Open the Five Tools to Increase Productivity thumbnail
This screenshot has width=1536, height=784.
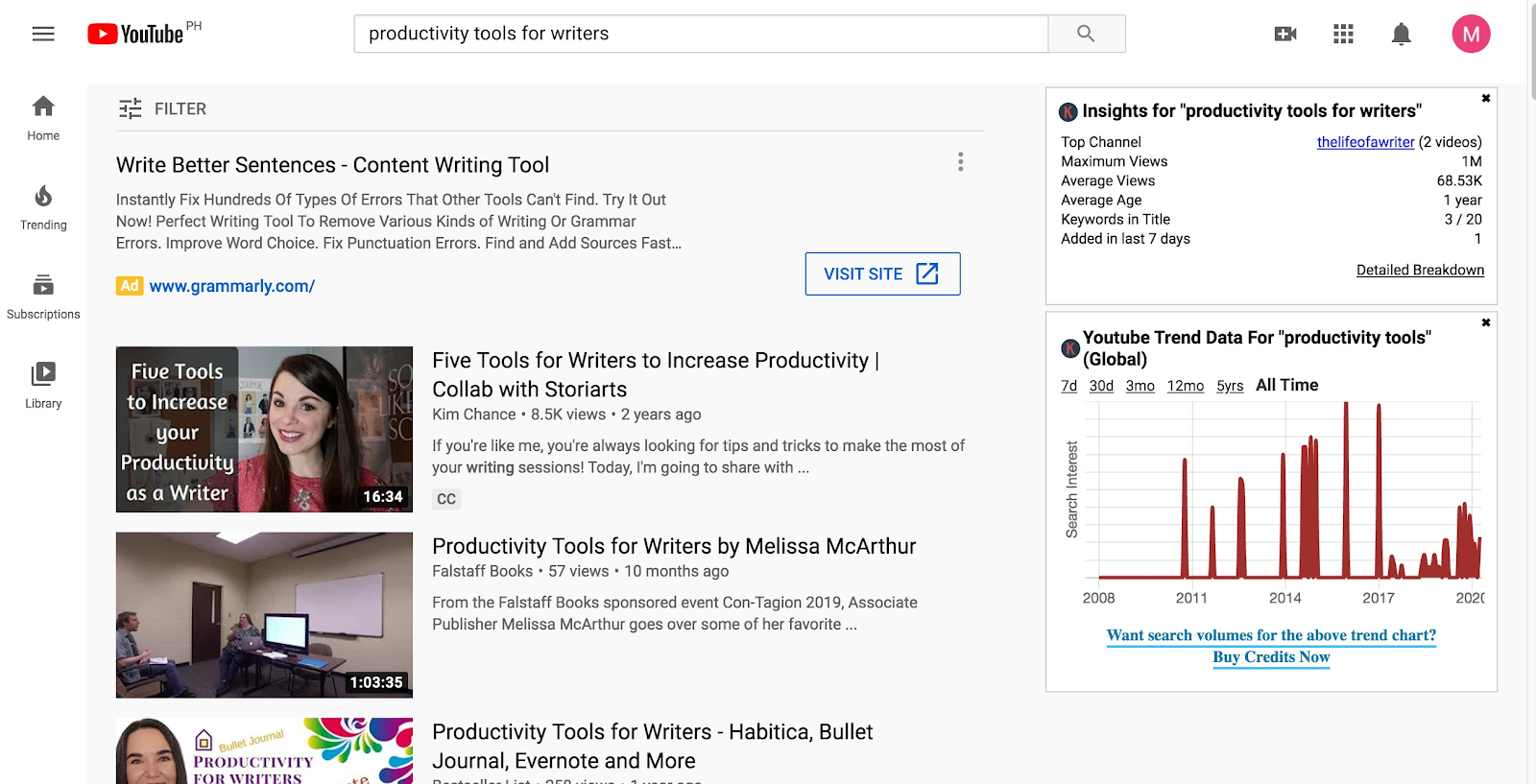coord(264,429)
